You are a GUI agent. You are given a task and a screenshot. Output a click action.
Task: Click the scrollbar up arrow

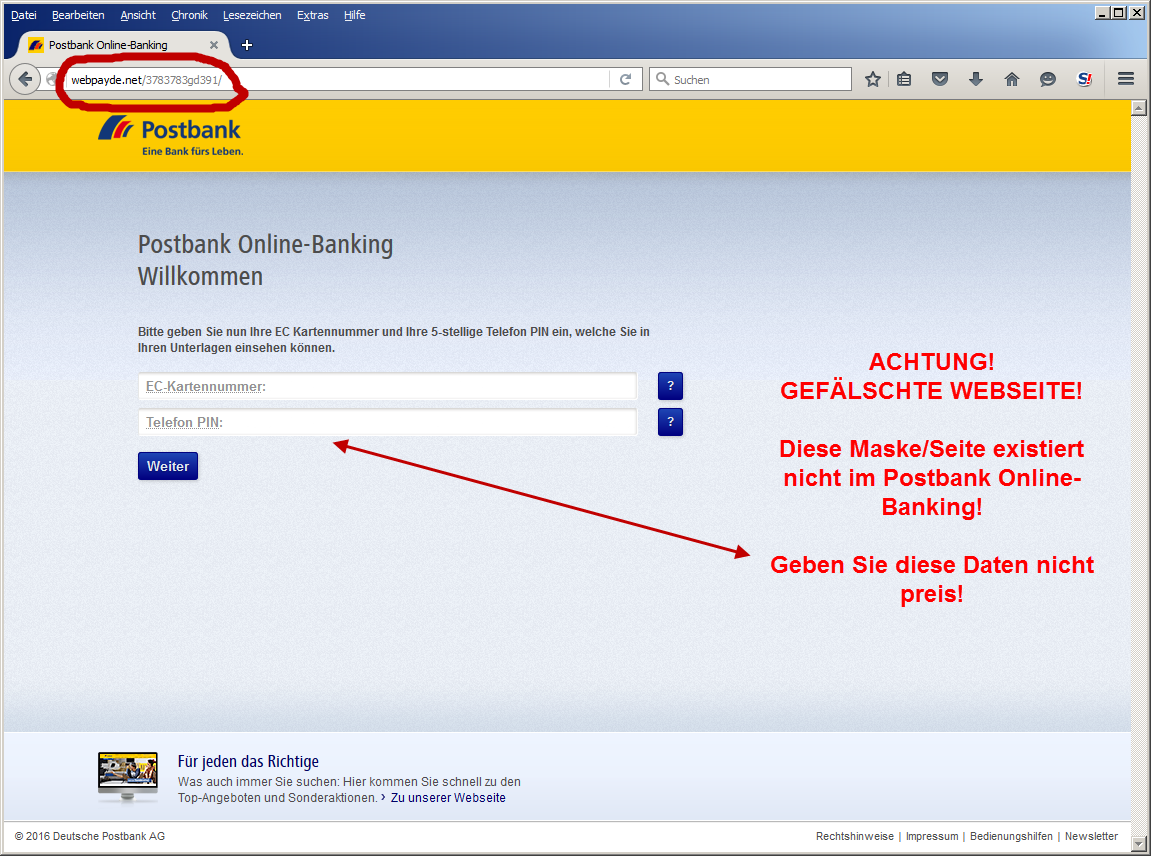click(x=1139, y=109)
